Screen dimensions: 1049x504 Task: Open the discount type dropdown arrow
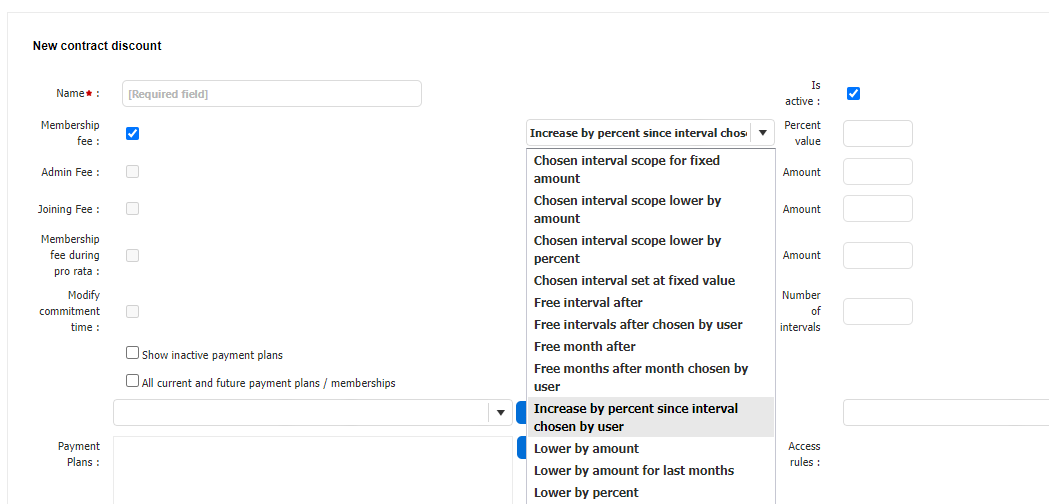tap(763, 133)
